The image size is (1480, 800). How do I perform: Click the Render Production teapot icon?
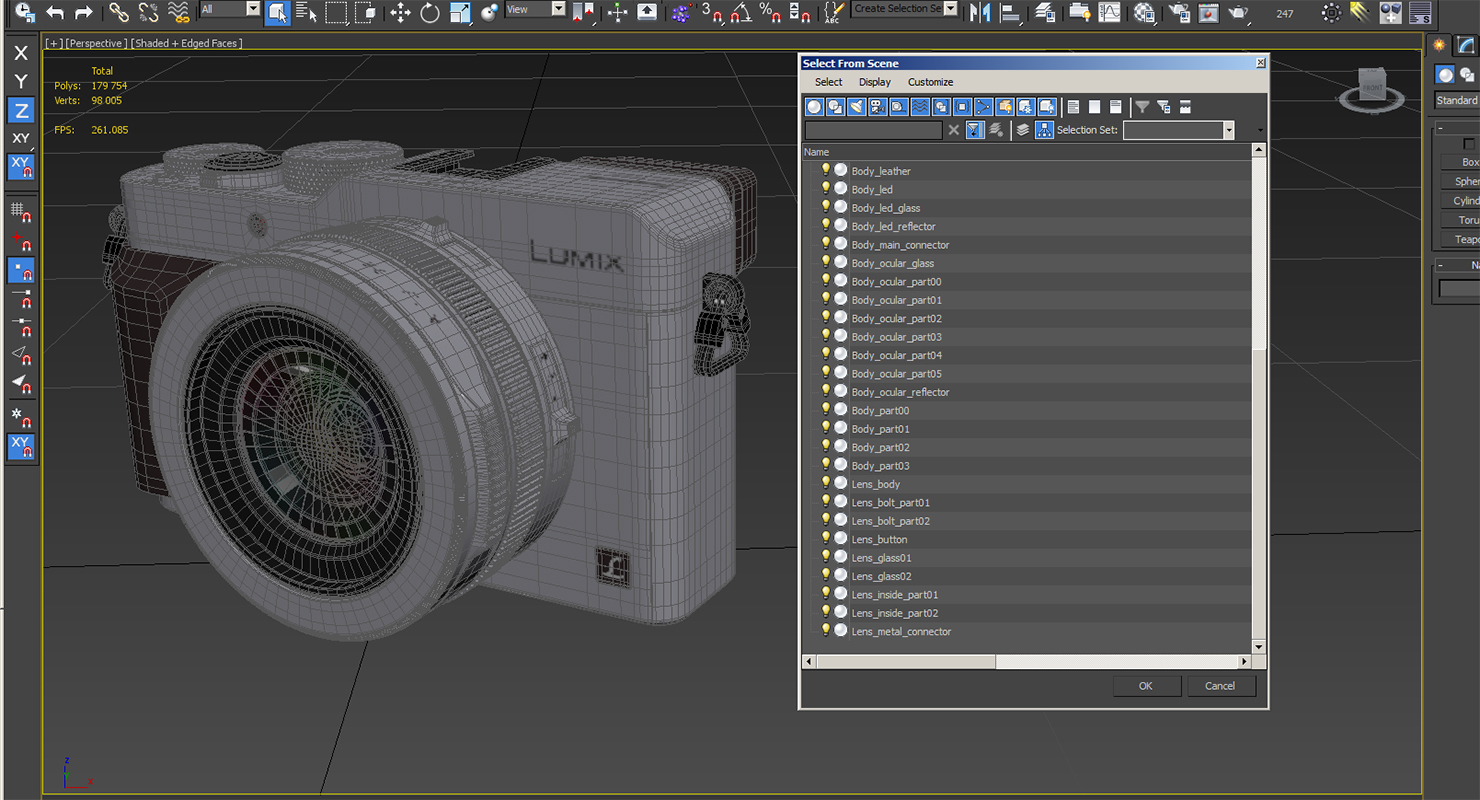[1239, 12]
